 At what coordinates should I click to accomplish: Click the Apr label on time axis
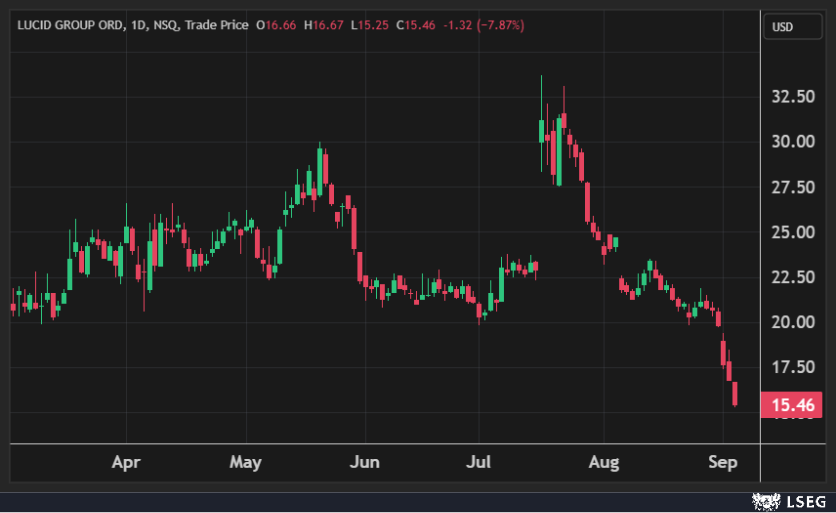(x=125, y=463)
